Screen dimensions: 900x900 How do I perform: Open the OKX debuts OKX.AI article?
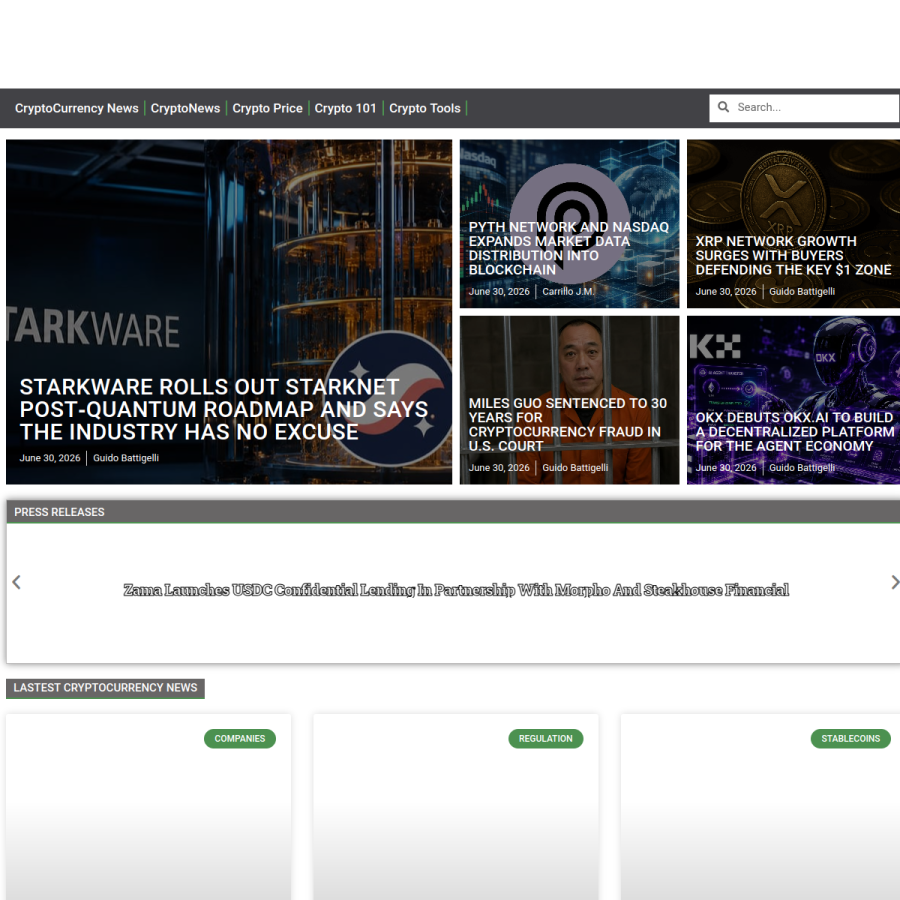click(794, 432)
